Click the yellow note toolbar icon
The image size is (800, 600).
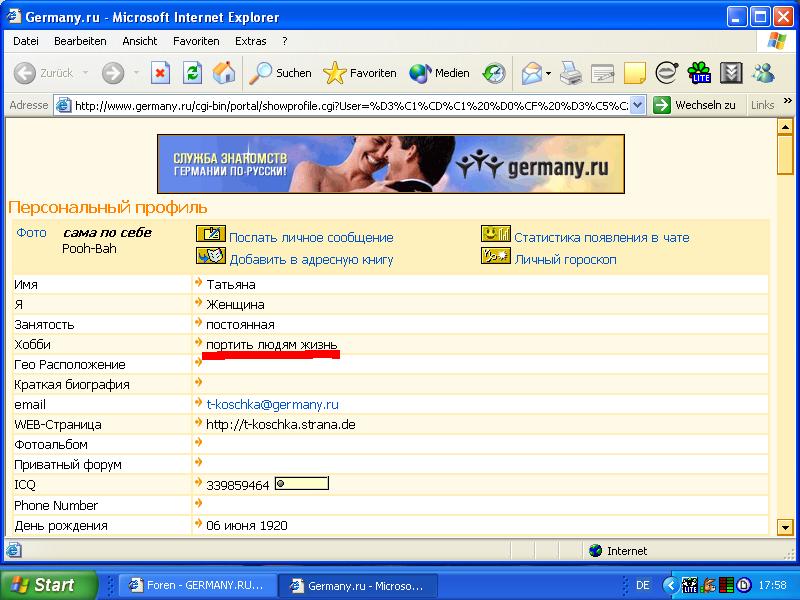click(634, 73)
